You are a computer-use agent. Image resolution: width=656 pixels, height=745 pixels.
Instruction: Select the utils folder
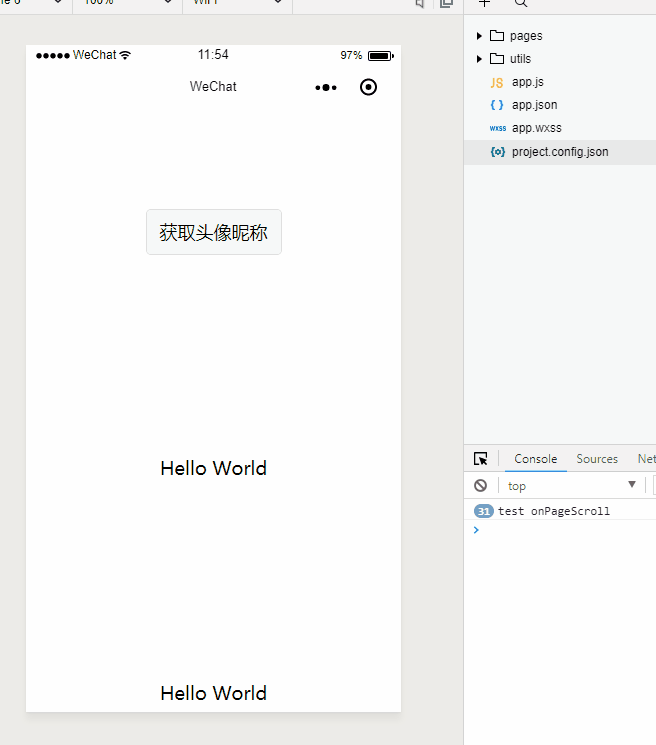pos(520,59)
